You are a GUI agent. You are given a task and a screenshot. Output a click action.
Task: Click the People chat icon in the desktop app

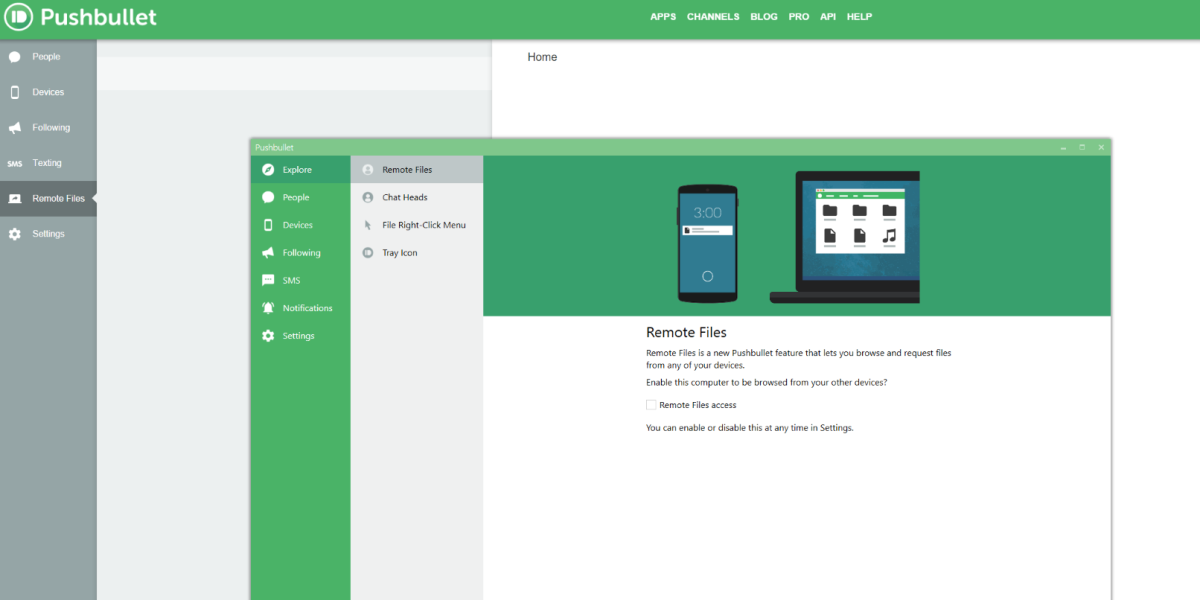click(268, 197)
